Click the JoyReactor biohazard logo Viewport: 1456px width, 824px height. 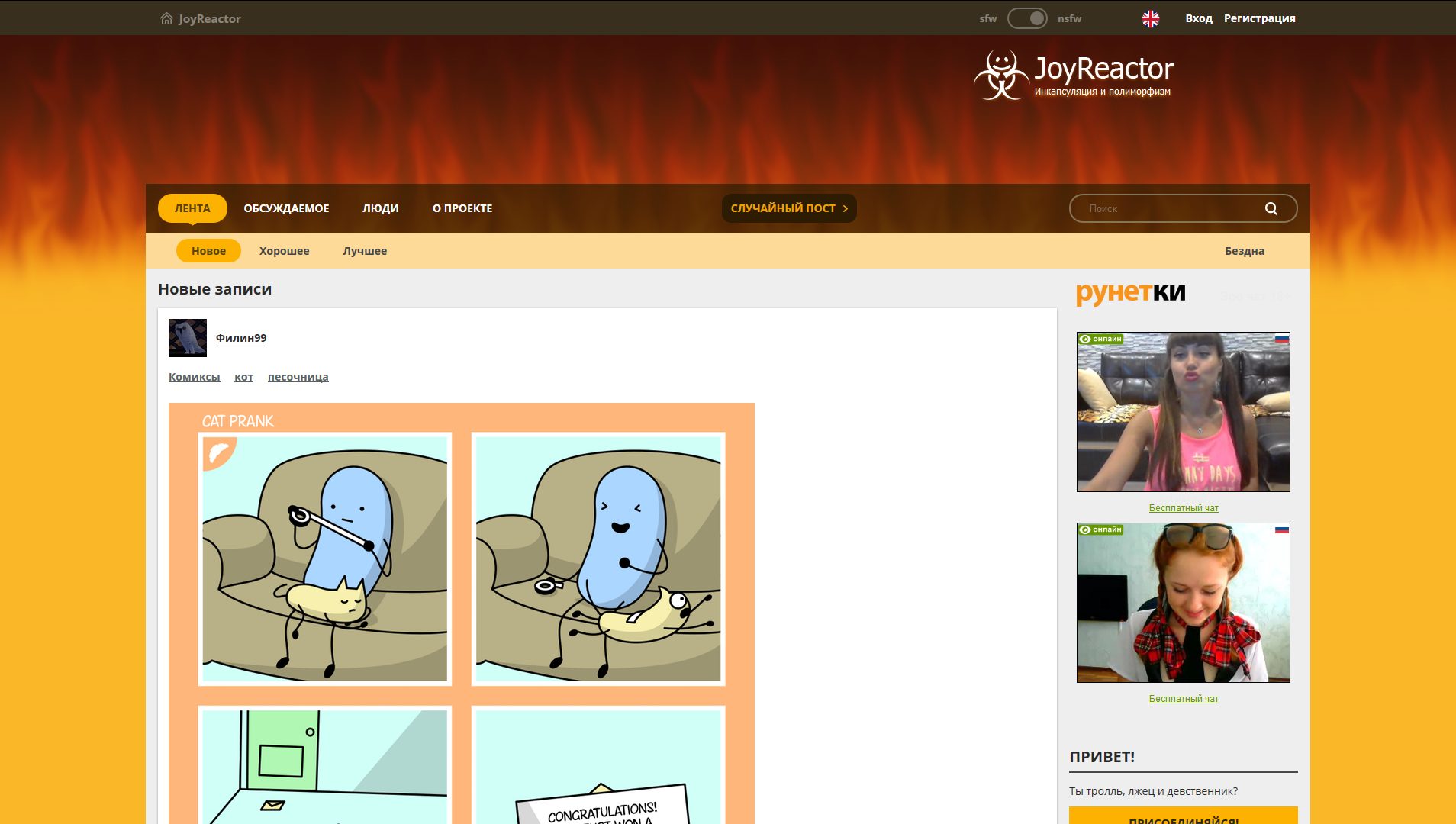coord(1001,75)
